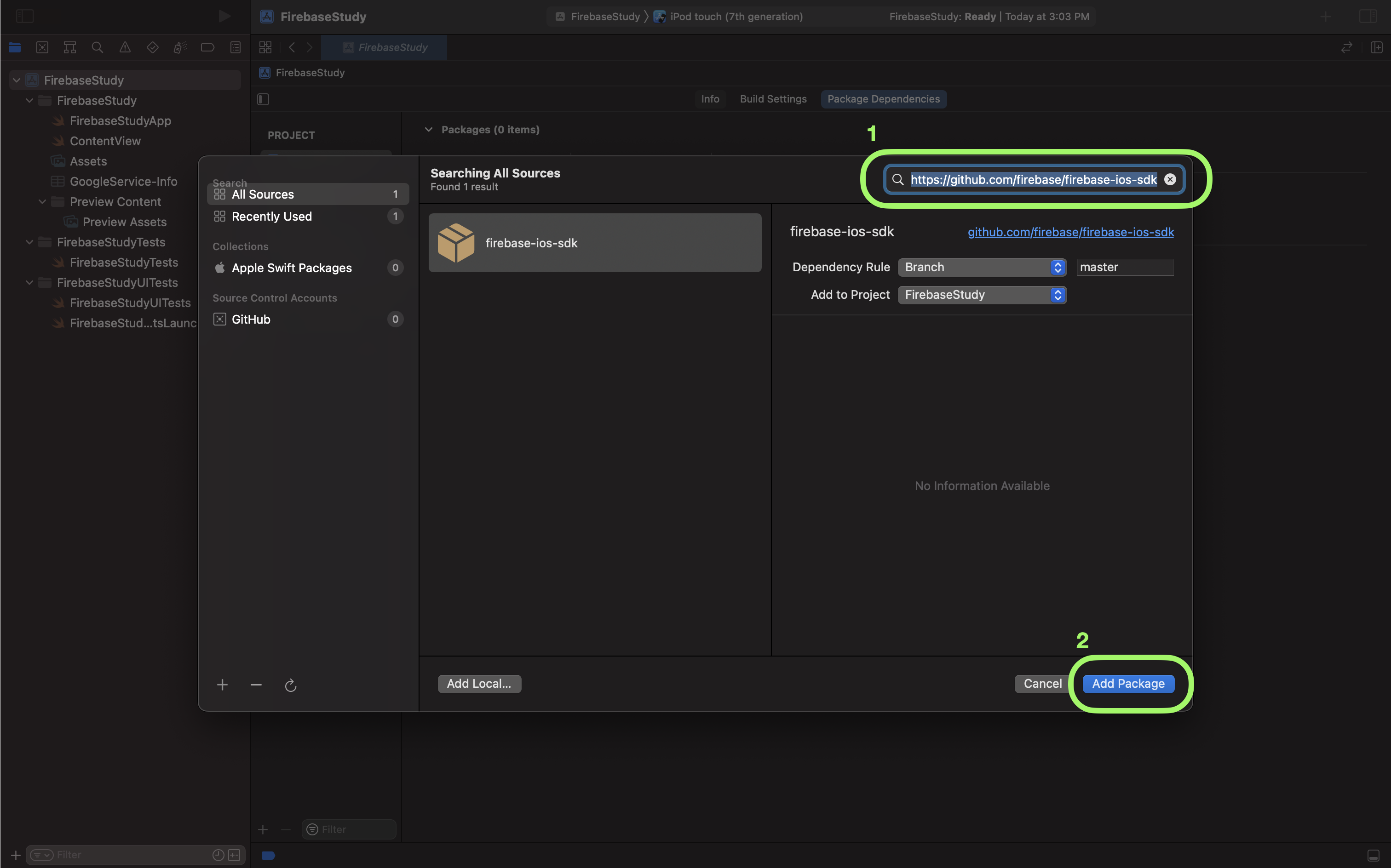Image resolution: width=1391 pixels, height=868 pixels.
Task: Go forward with the right chevron
Action: pyautogui.click(x=310, y=48)
